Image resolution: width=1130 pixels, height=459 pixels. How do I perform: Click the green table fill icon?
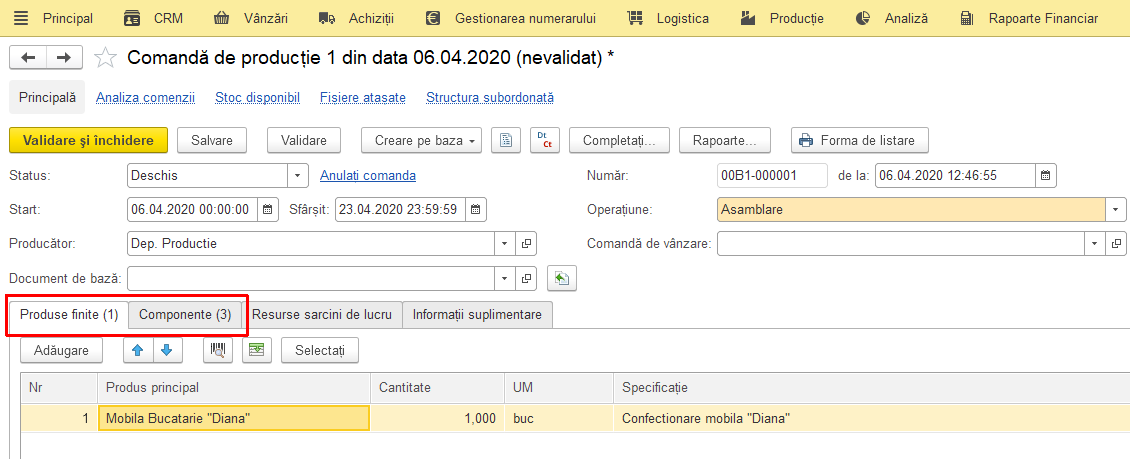click(x=257, y=351)
